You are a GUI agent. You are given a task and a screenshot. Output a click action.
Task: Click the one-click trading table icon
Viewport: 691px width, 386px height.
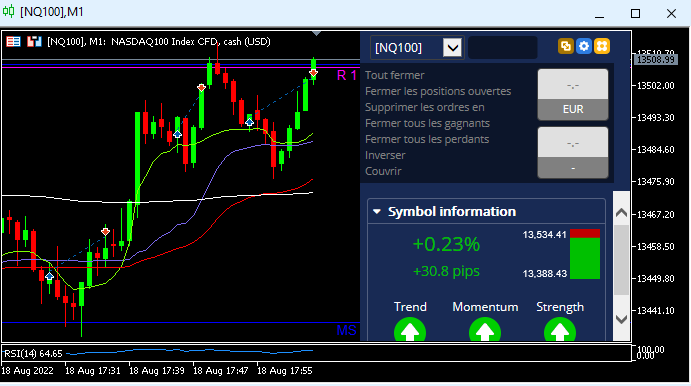point(13,42)
